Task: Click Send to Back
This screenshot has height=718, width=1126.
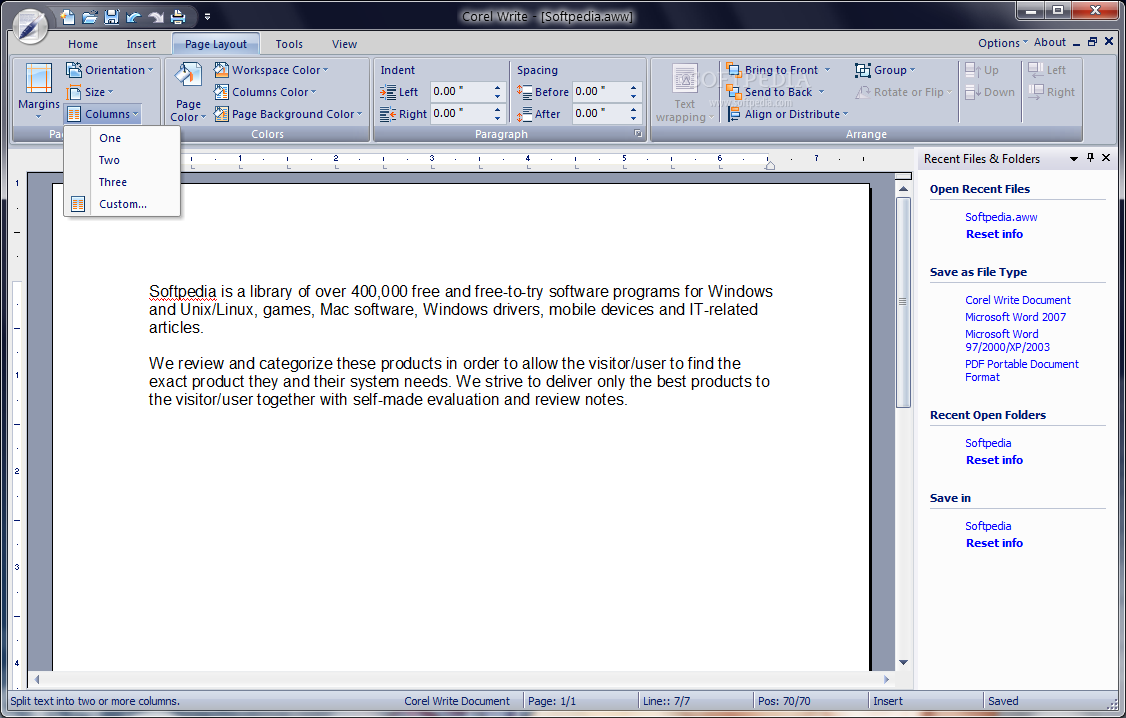Action: (770, 92)
